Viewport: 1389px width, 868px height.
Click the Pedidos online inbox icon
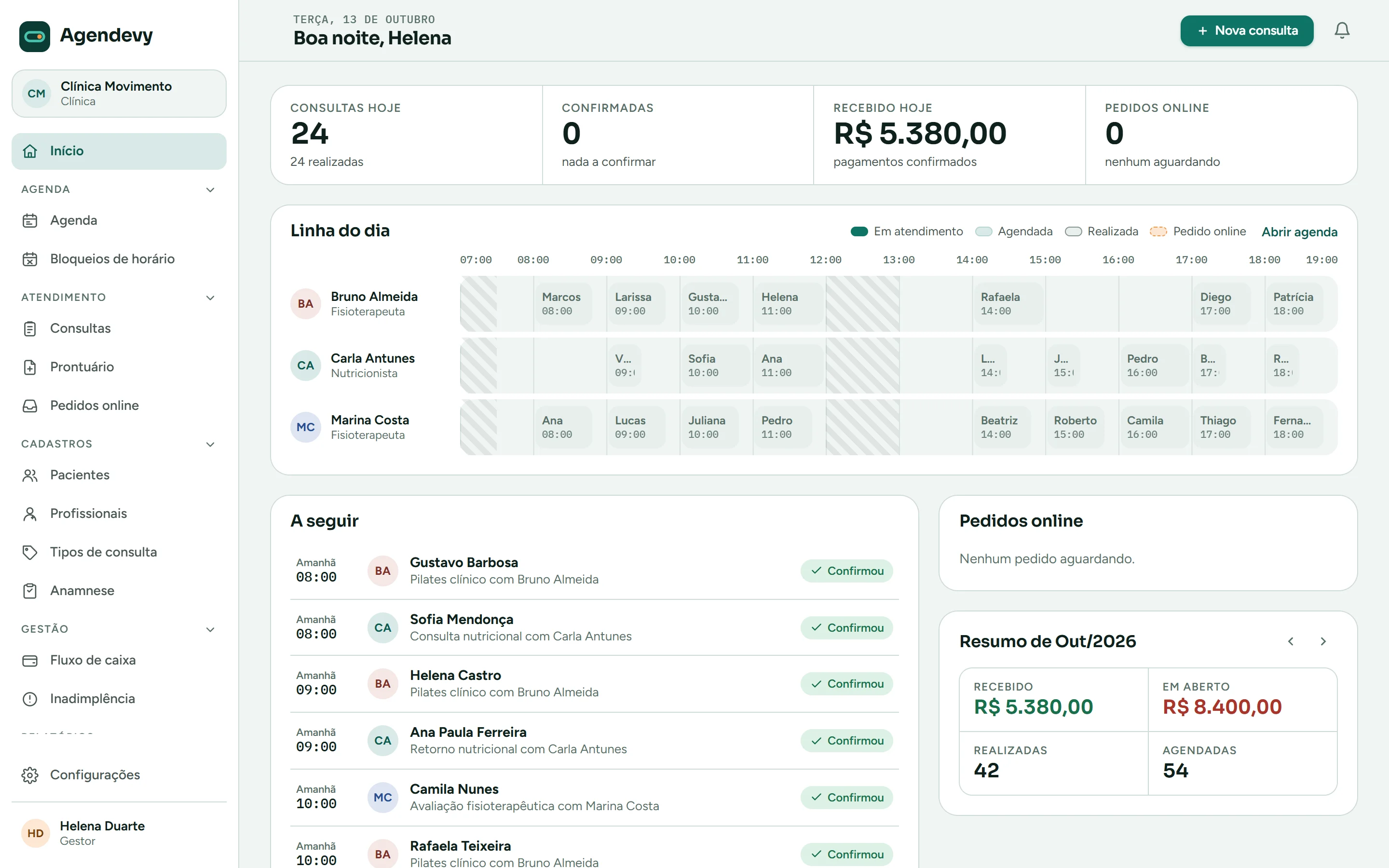[x=30, y=405]
